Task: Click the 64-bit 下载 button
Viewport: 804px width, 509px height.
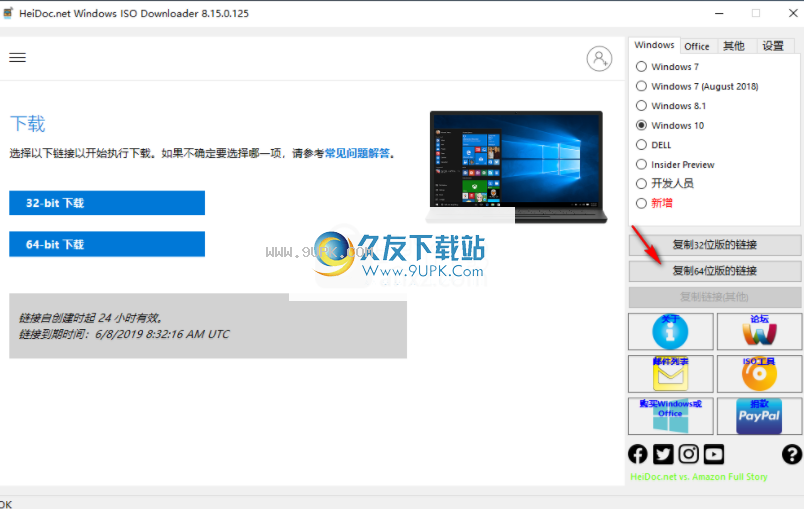Action: click(x=107, y=244)
